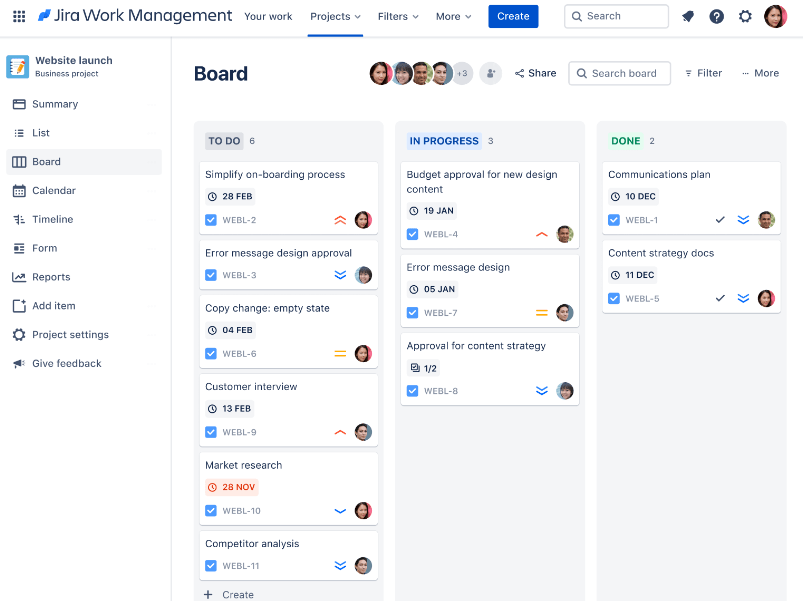Screen dimensions: 803x601
Task: Click highest priority icon on WEBL-2
Action: coord(340,220)
